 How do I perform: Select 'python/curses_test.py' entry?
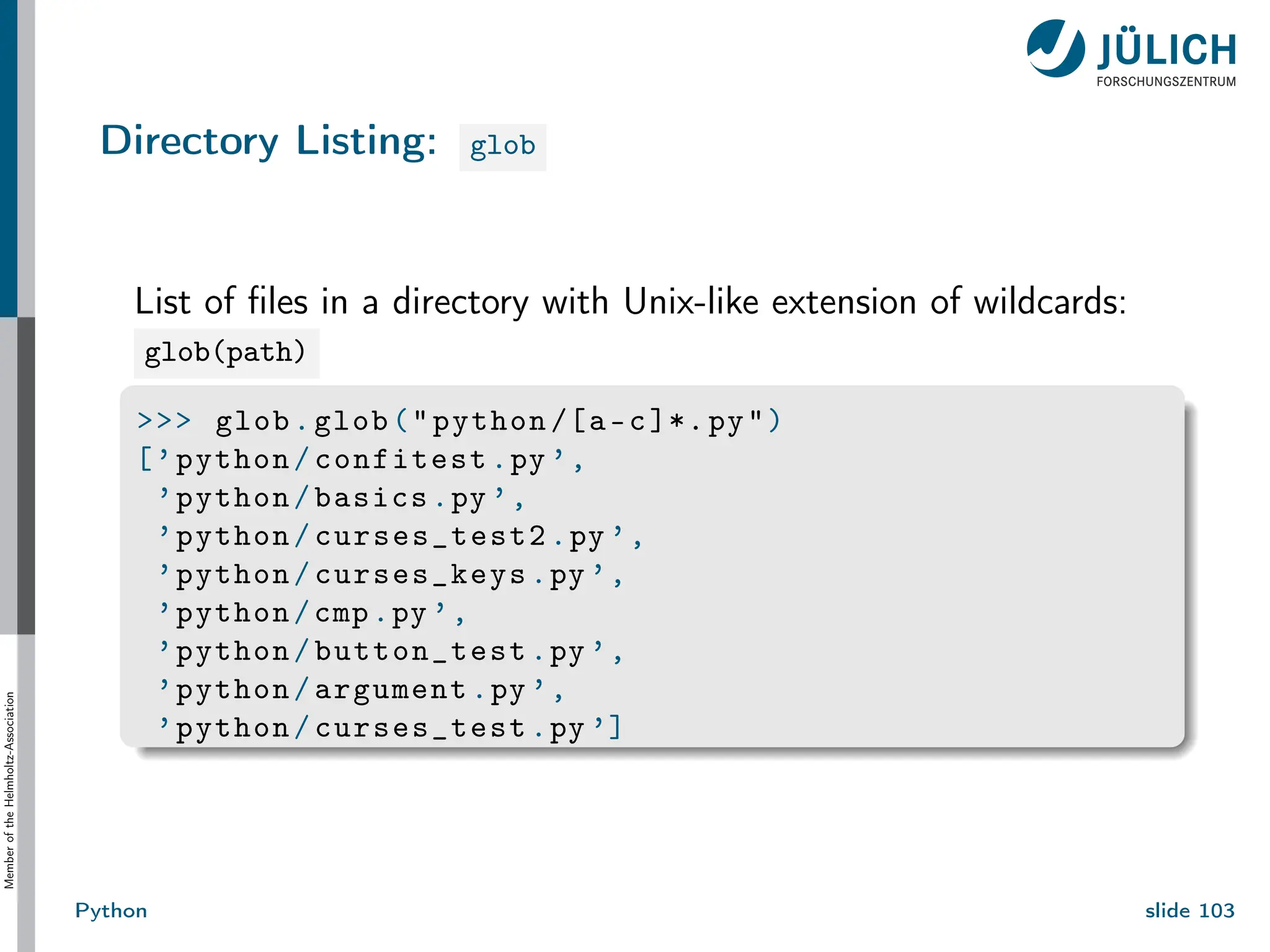point(389,728)
